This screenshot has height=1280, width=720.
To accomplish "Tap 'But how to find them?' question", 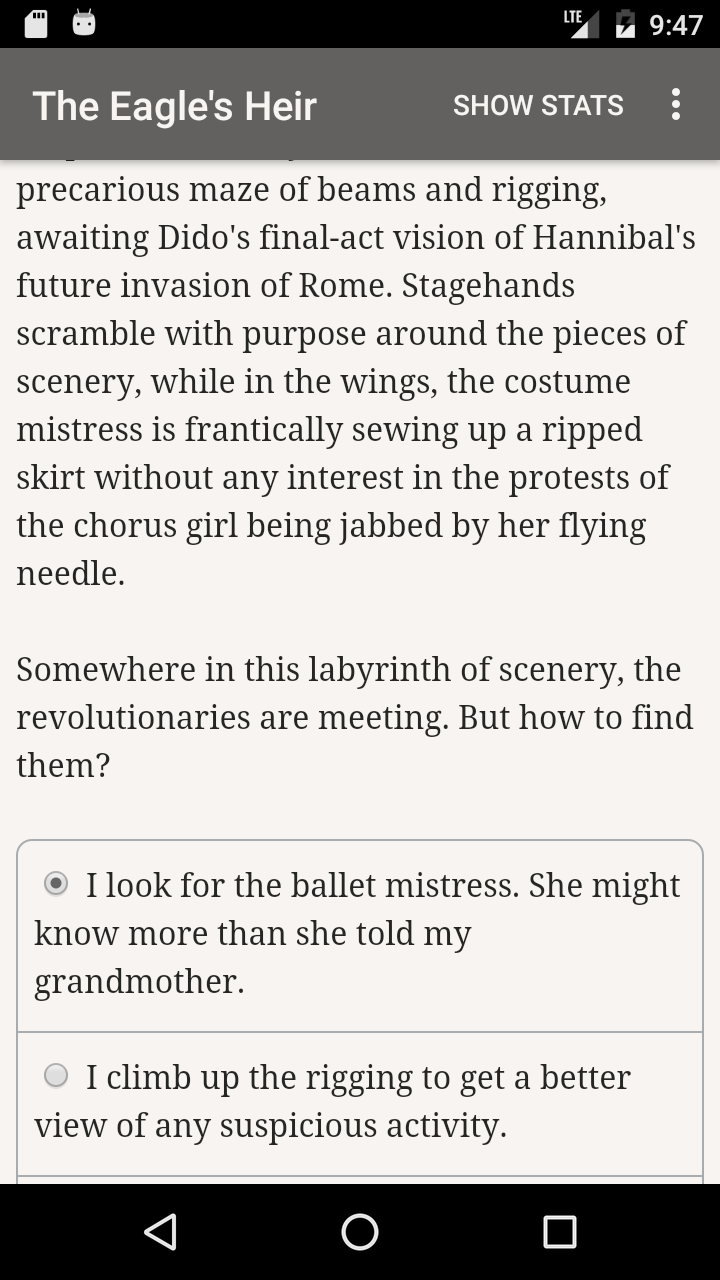I will (x=575, y=718).
